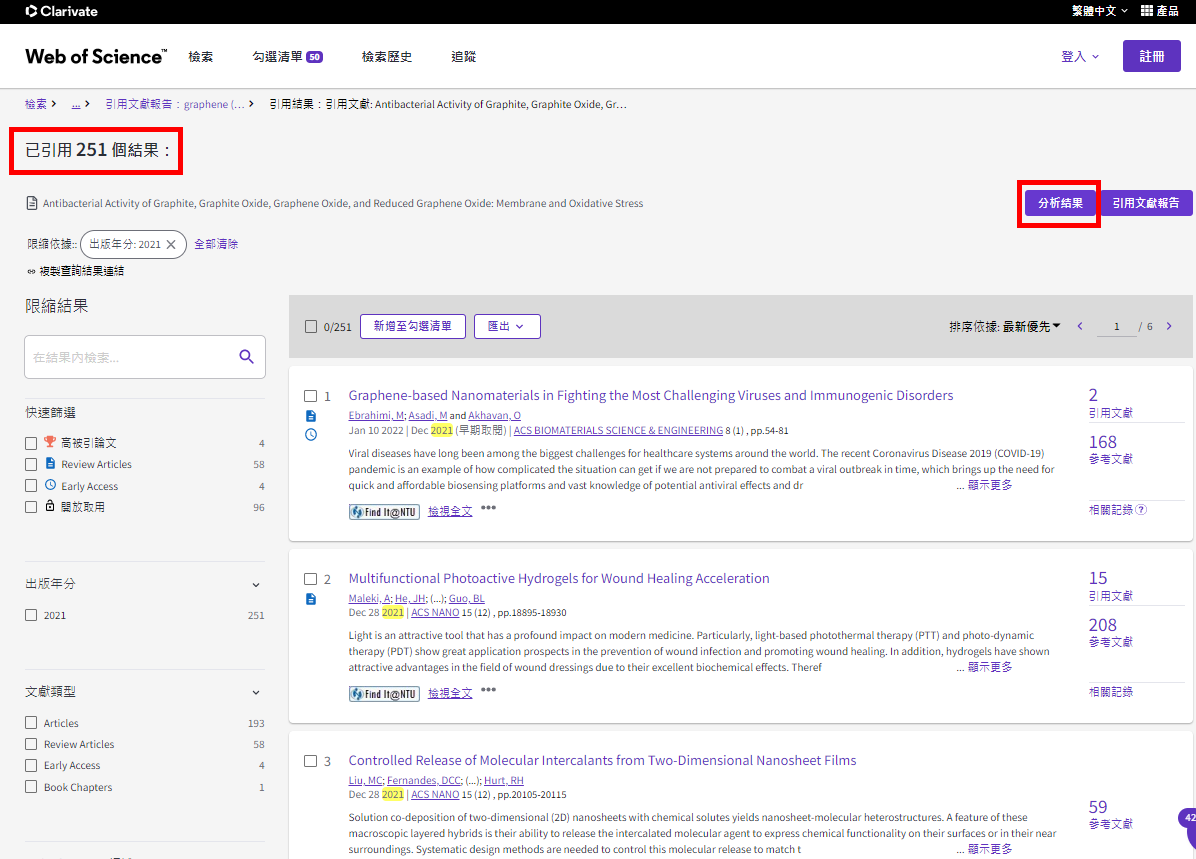Check the 開放取用 quick filter
This screenshot has height=859, width=1196.
[31, 507]
